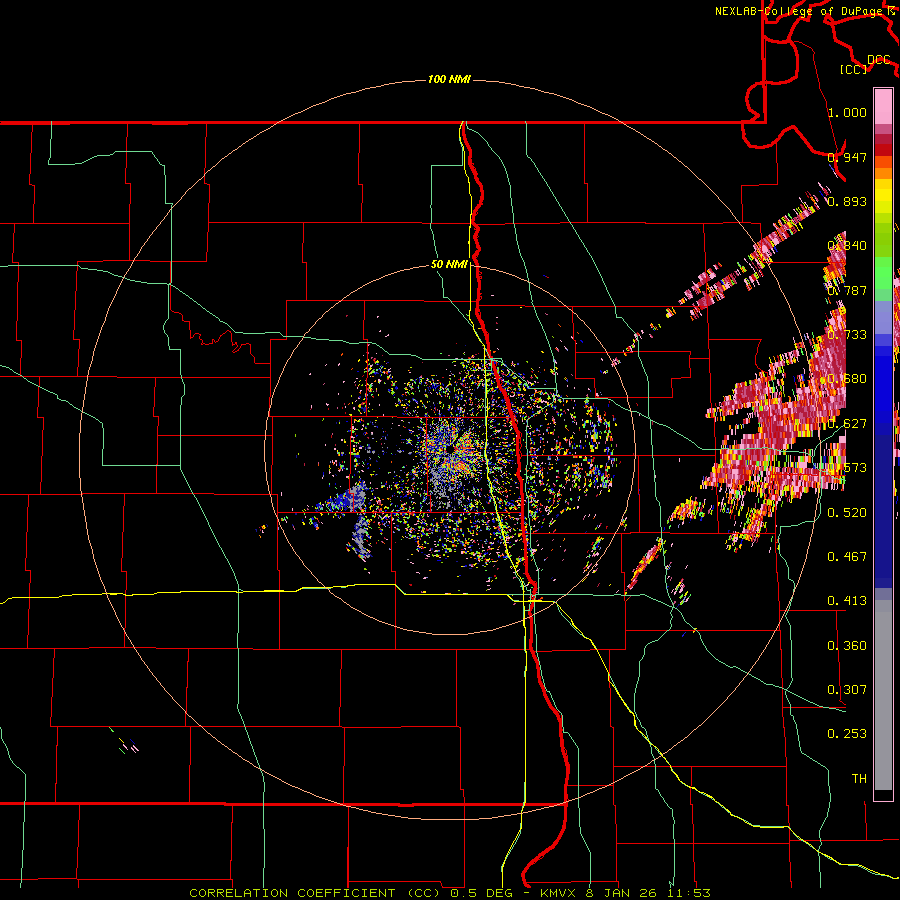The height and width of the screenshot is (900, 900).
Task: Click the 0.413 legend value
Action: pyautogui.click(x=847, y=600)
